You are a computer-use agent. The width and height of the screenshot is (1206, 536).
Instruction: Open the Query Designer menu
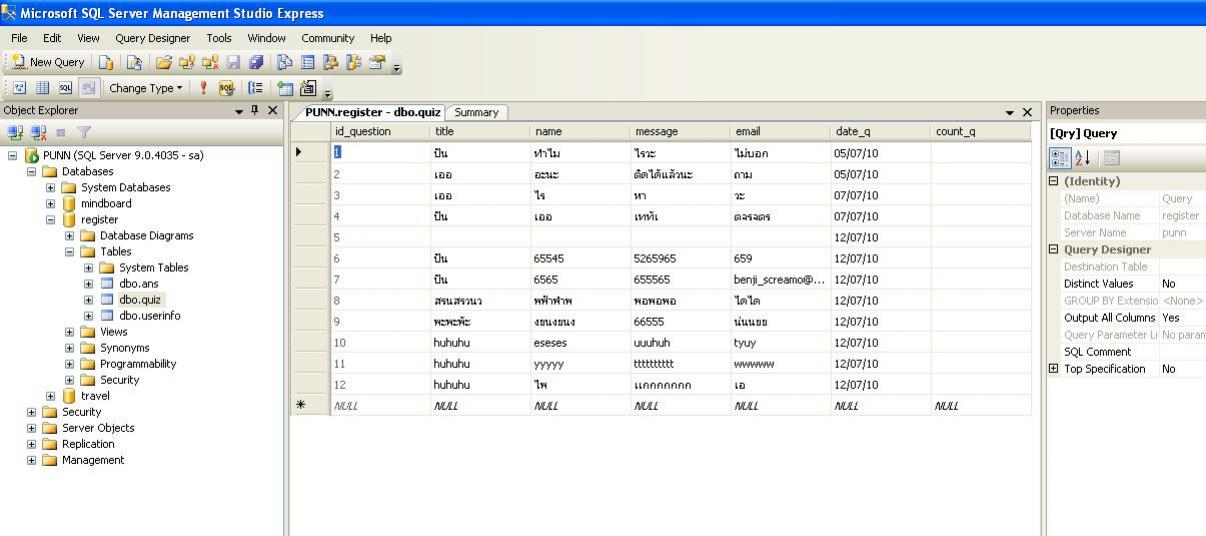[152, 38]
